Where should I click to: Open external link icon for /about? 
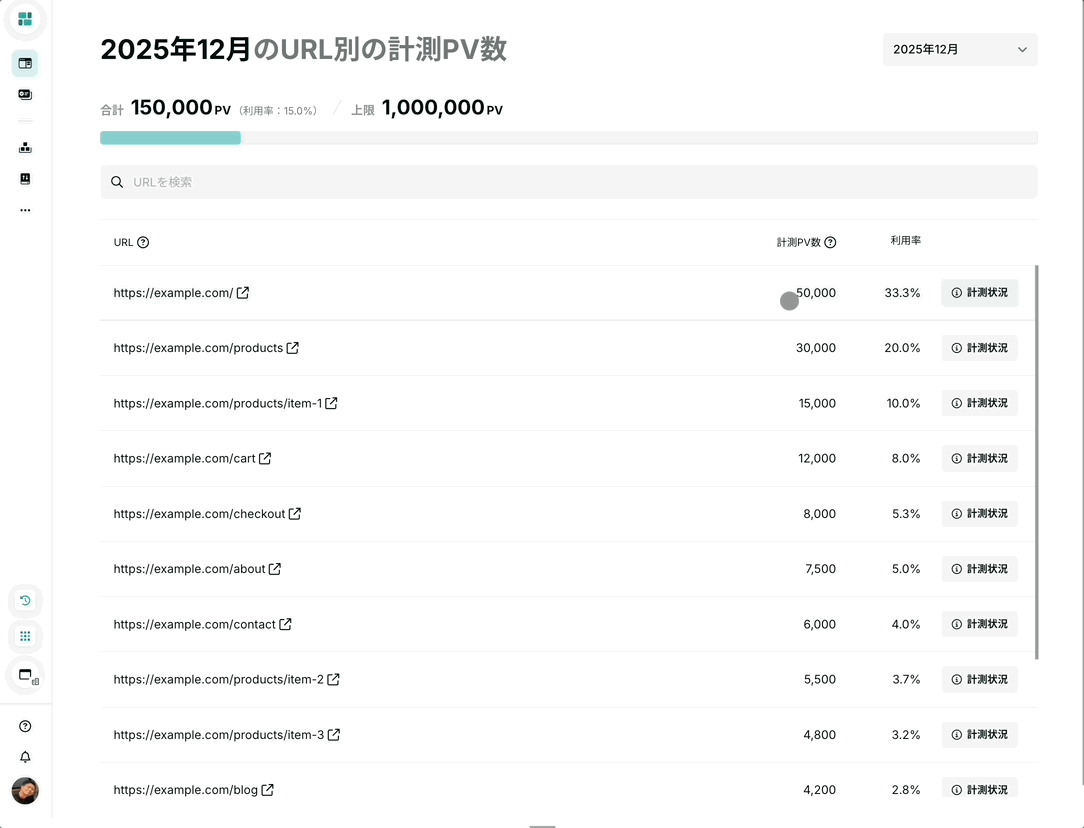[x=274, y=569]
